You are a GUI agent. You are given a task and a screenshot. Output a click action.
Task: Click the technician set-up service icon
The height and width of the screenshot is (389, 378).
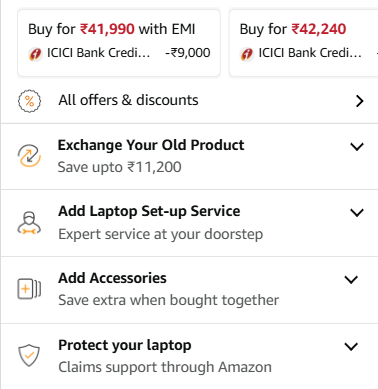click(29, 223)
